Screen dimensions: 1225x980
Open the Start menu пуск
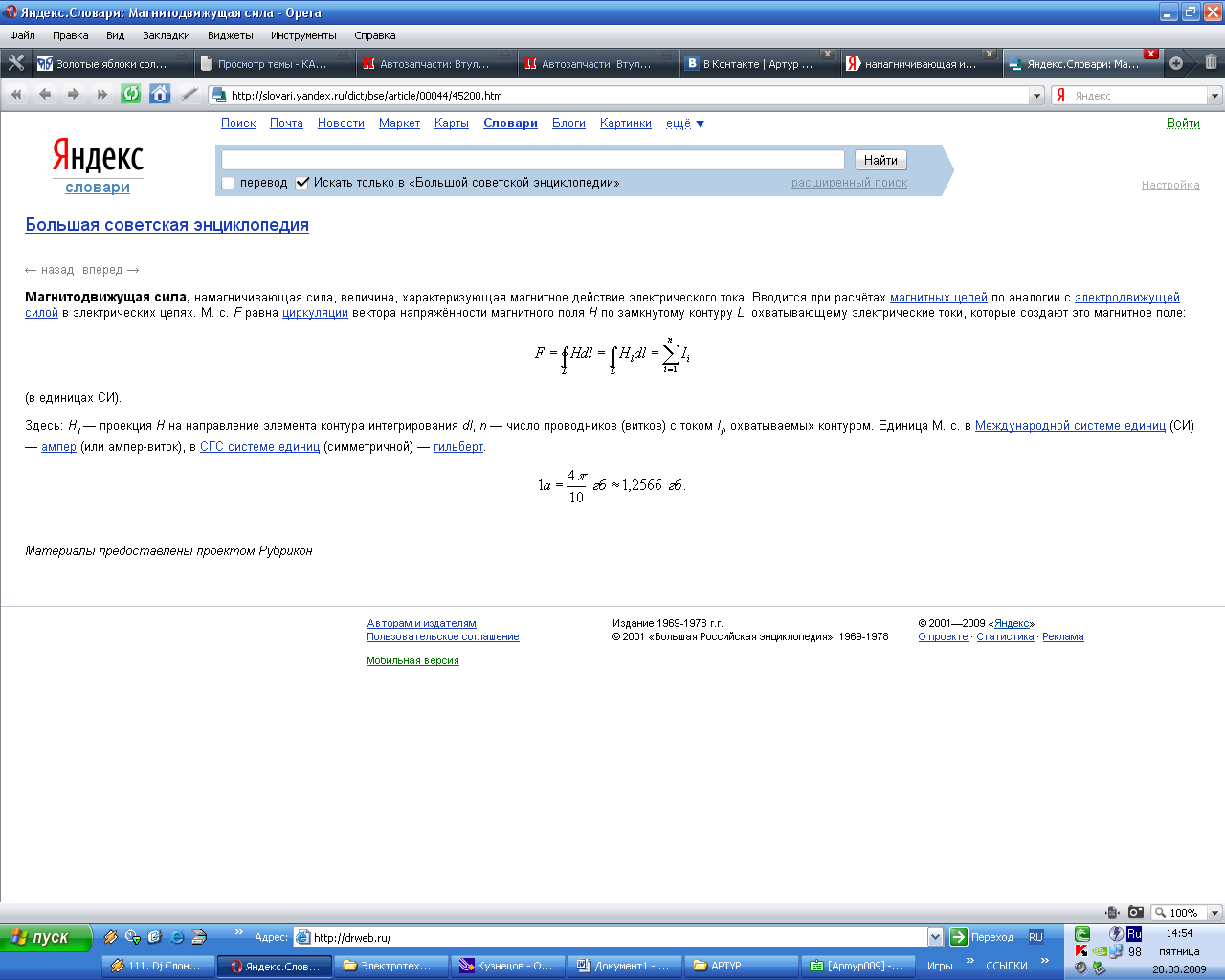(x=46, y=937)
